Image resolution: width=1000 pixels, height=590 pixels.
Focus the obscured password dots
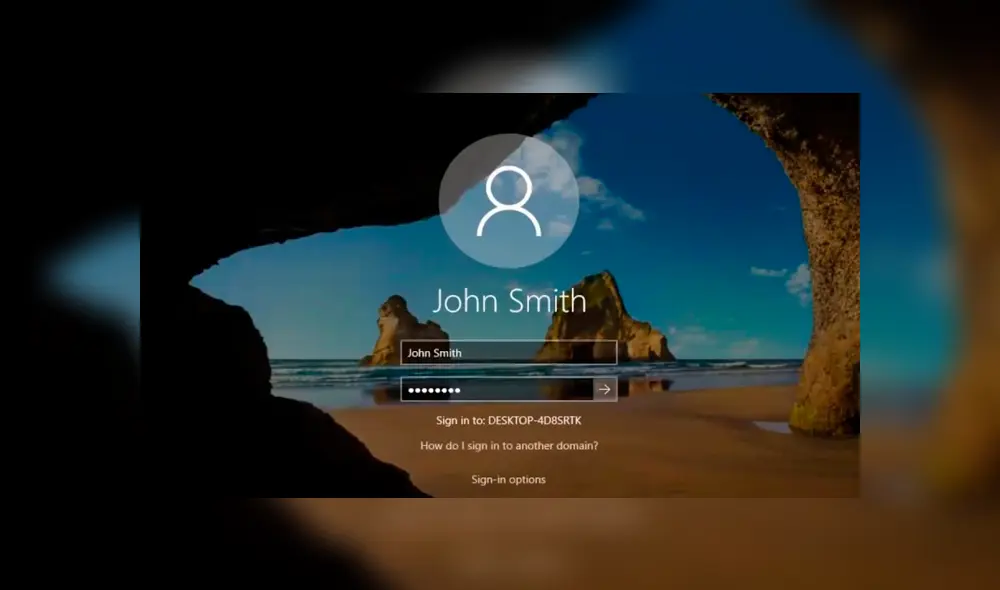[x=435, y=389]
